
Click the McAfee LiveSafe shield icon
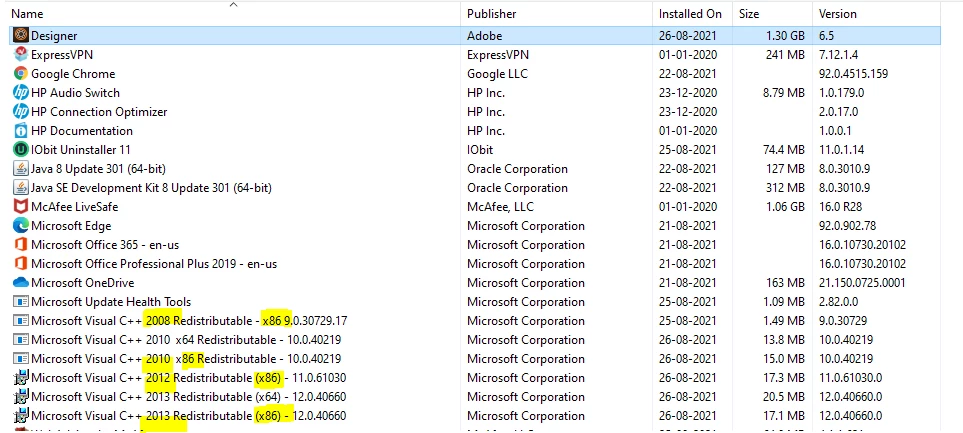pos(21,207)
